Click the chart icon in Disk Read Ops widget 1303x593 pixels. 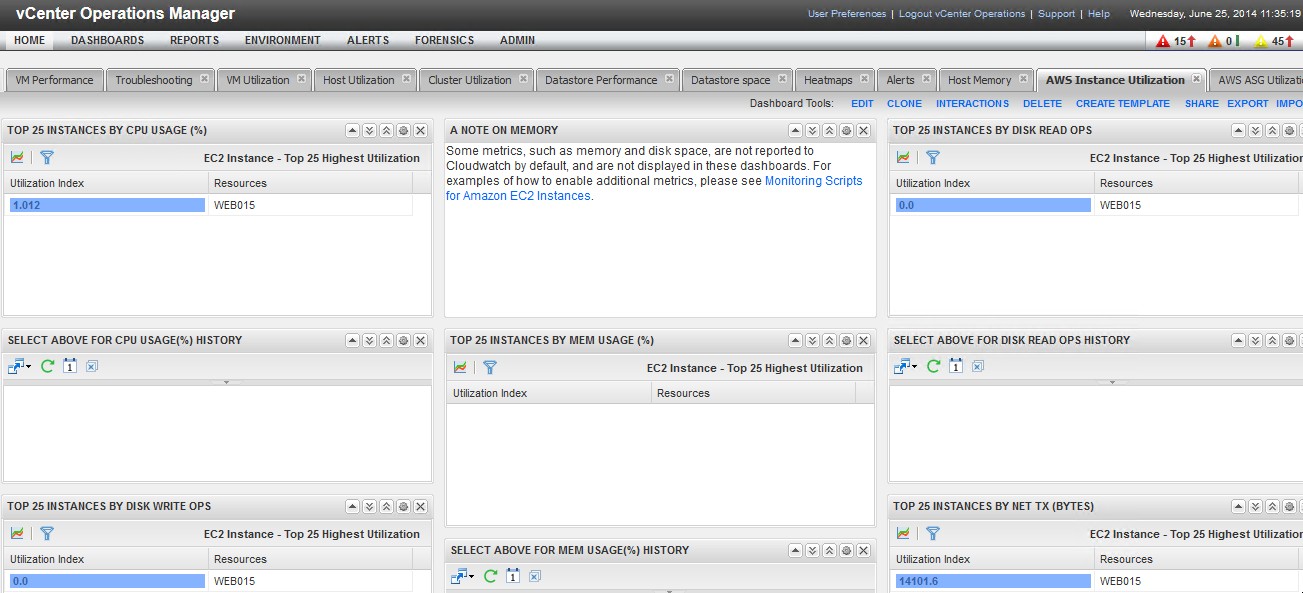tap(903, 157)
